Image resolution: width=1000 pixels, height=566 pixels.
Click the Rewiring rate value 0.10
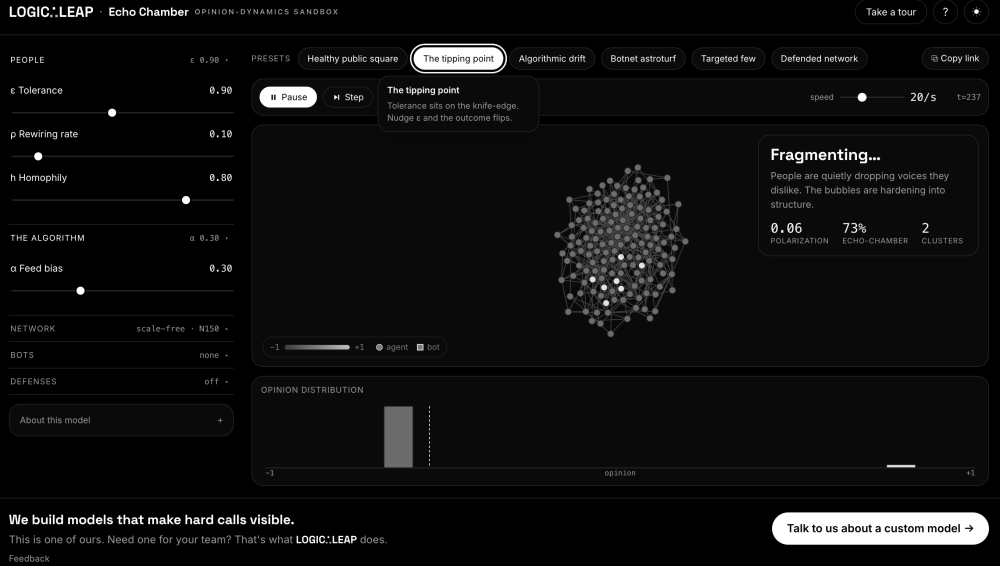[x=221, y=134]
